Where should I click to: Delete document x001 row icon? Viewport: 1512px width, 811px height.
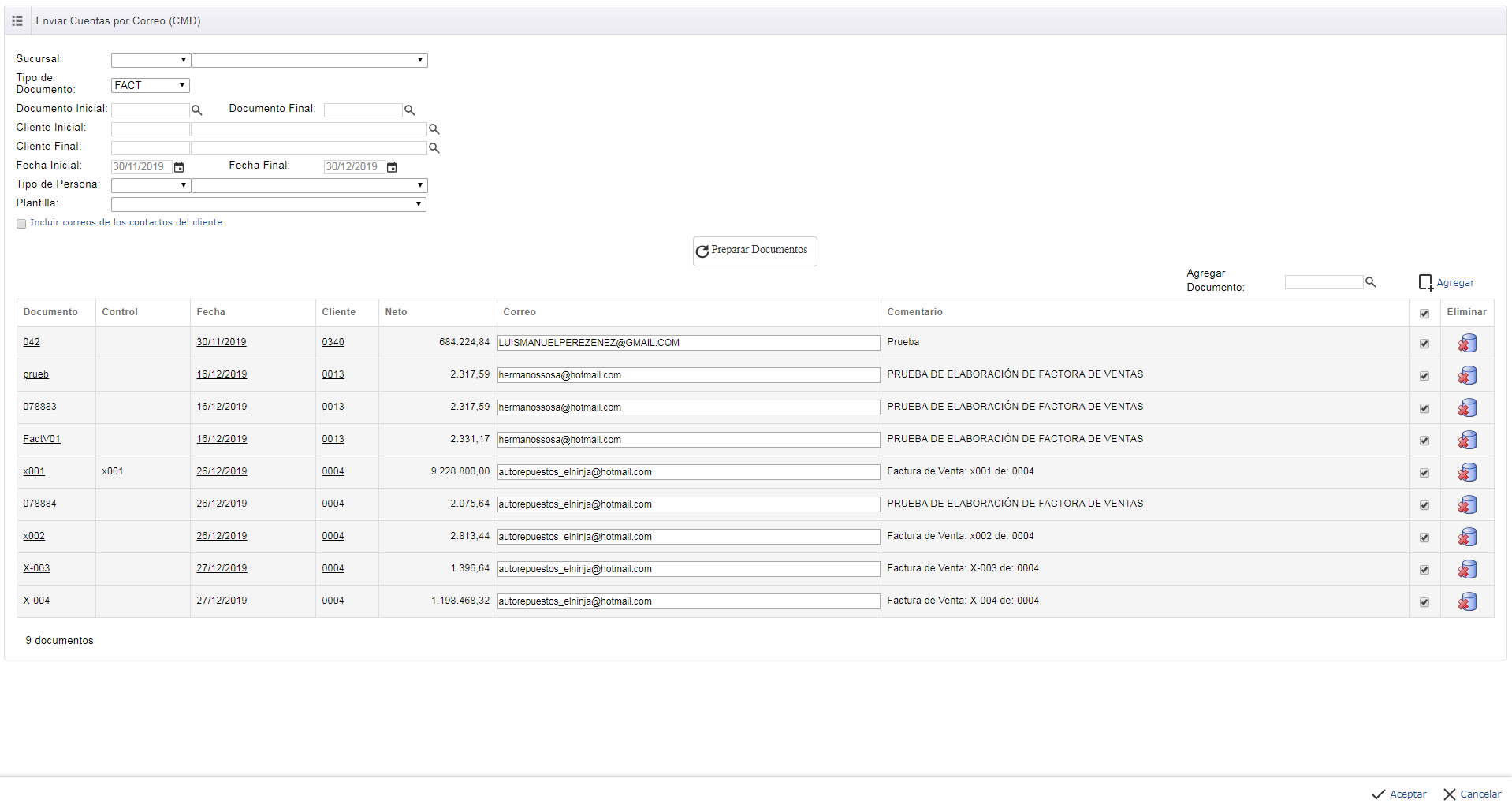[1467, 472]
